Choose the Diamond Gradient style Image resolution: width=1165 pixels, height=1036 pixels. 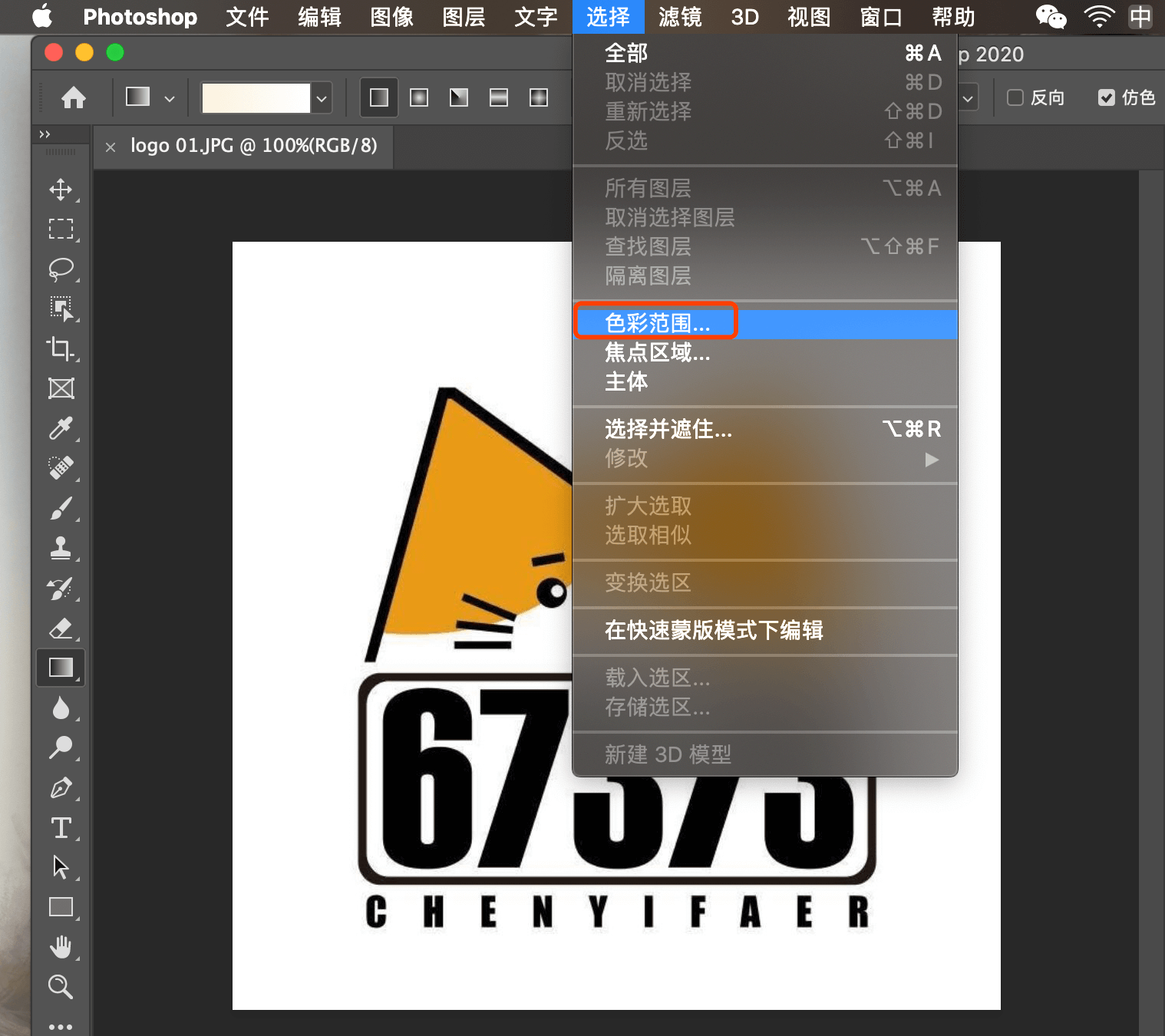coord(539,97)
